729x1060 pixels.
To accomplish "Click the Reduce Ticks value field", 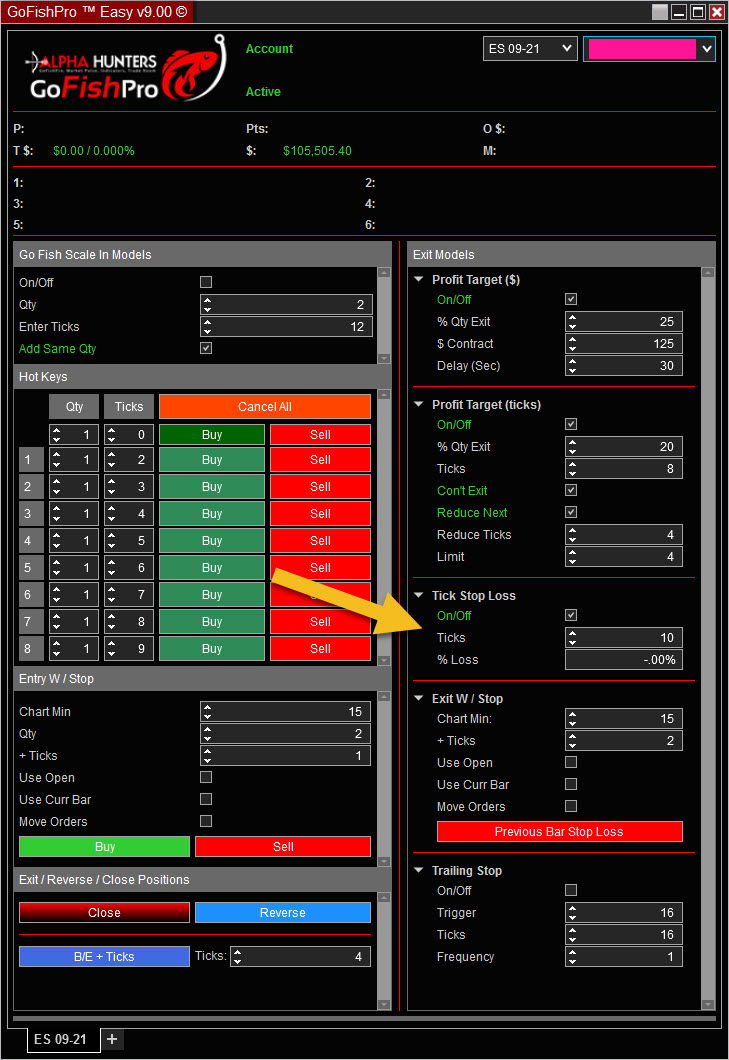I will (x=624, y=534).
